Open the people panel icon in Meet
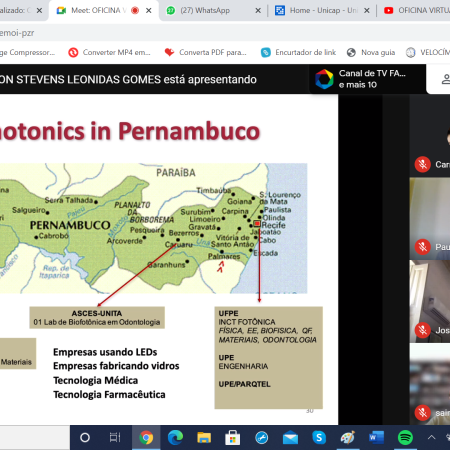Image resolution: width=450 pixels, height=450 pixels. 445,79
